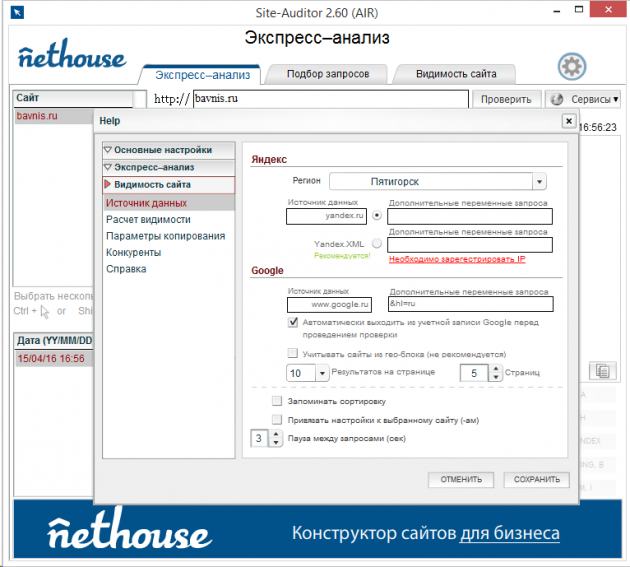630x567 pixels.
Task: Enable the Запоминать сортировку checkbox
Action: click(277, 401)
